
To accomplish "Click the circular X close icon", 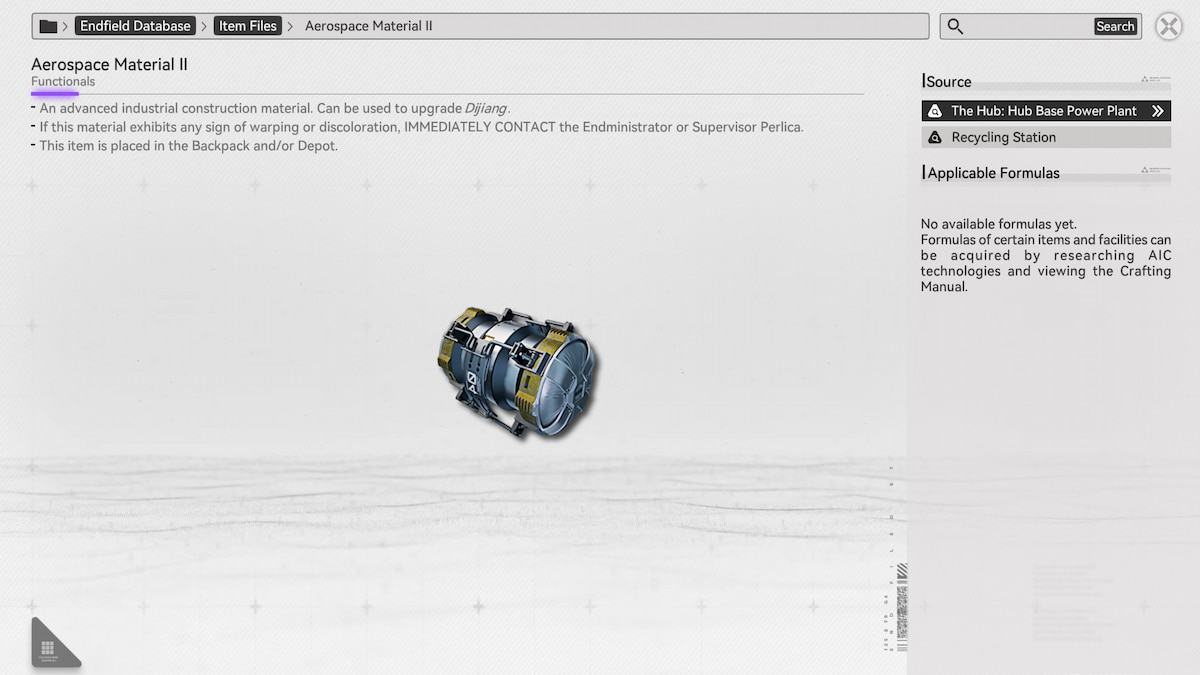I will pyautogui.click(x=1168, y=26).
